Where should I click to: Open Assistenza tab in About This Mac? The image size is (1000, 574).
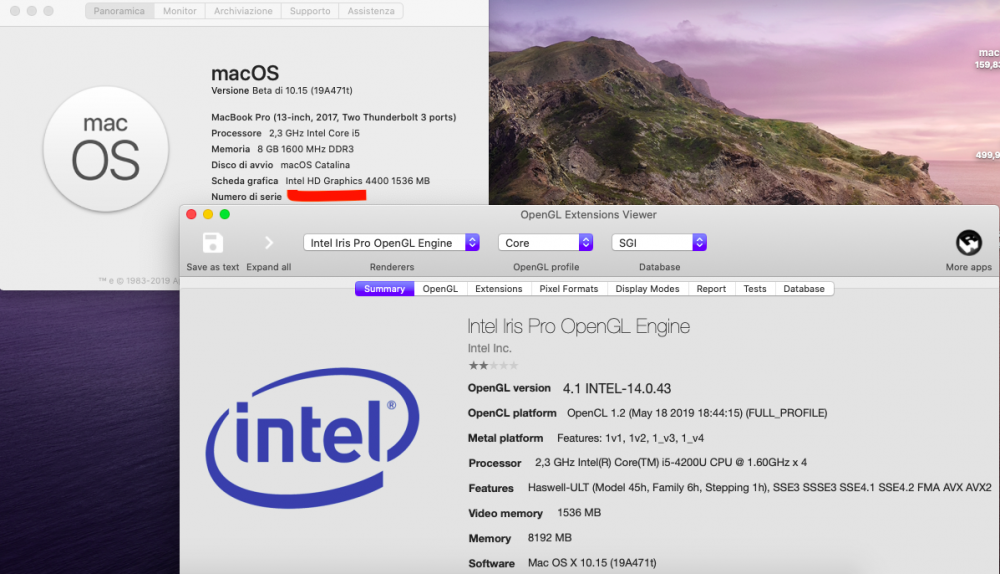tap(371, 11)
